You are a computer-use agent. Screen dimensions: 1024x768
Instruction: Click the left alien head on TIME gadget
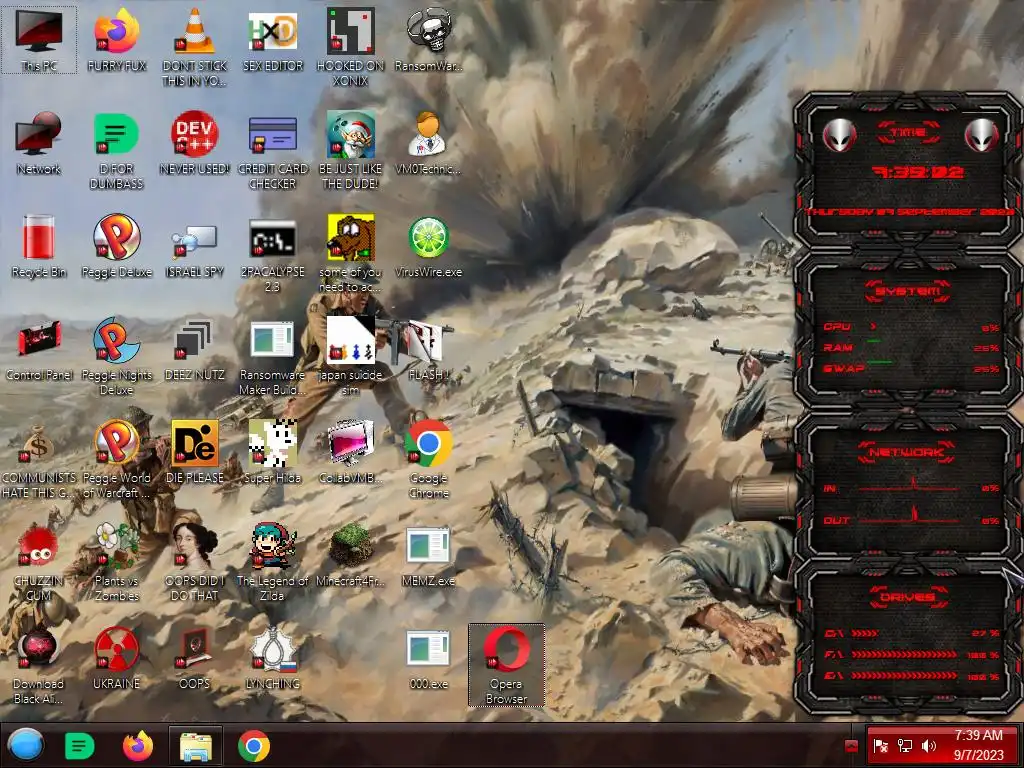tap(839, 135)
